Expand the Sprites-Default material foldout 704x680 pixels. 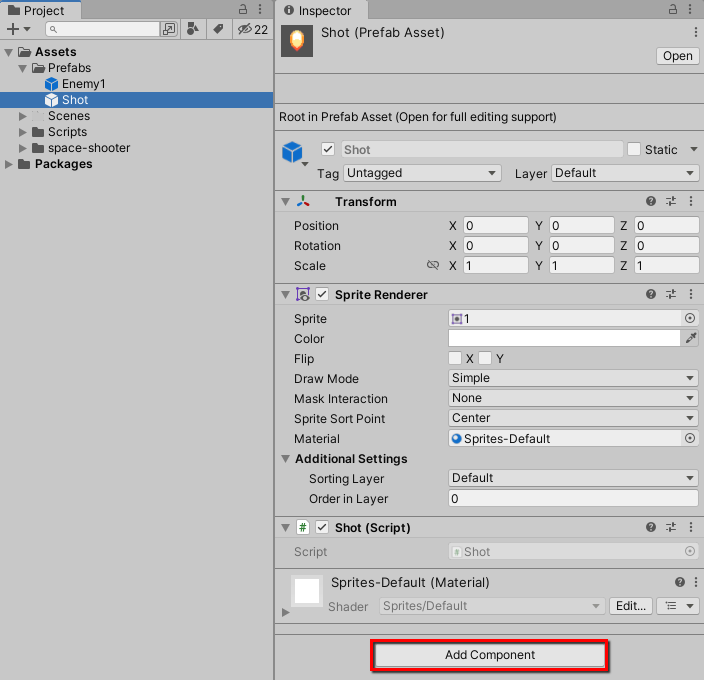286,612
